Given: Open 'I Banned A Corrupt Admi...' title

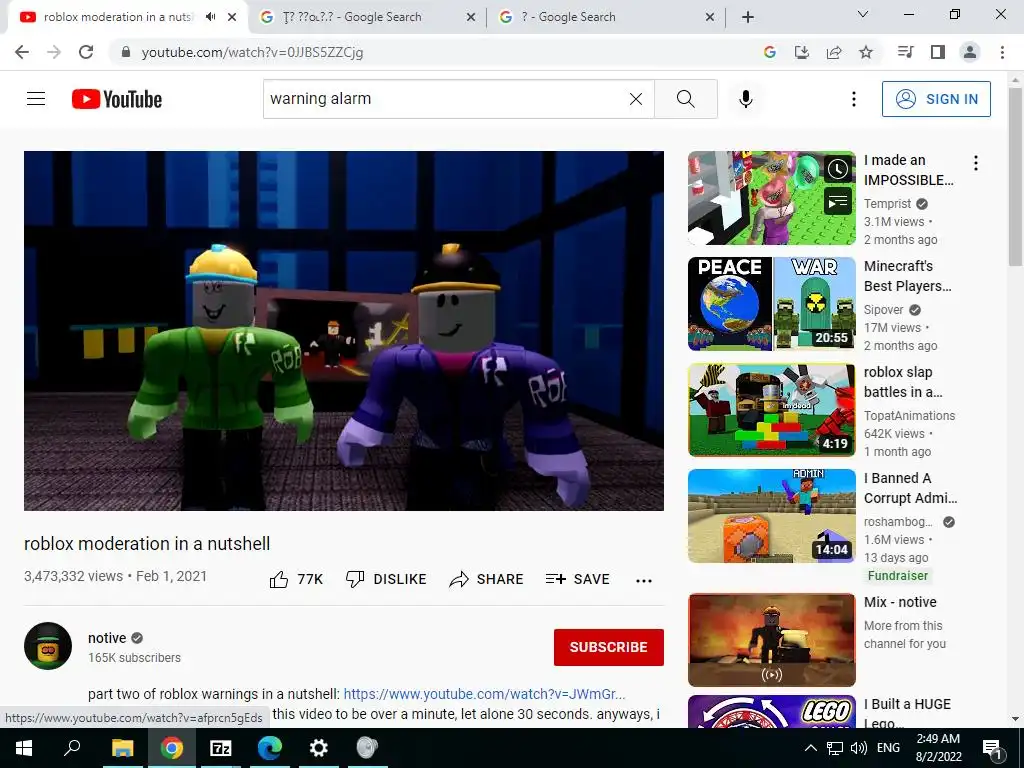Looking at the screenshot, I should click(x=910, y=488).
